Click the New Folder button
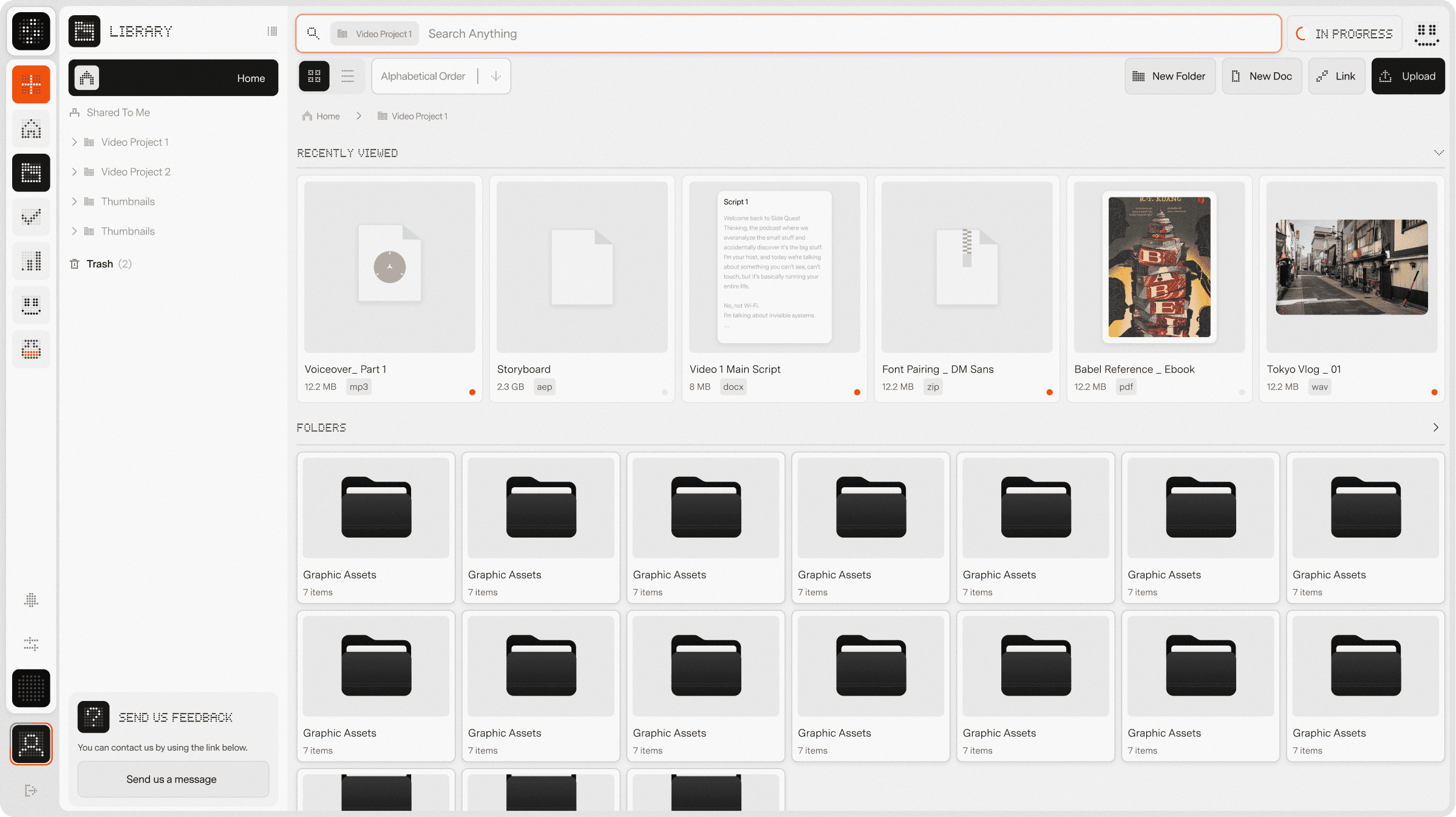 (1169, 76)
